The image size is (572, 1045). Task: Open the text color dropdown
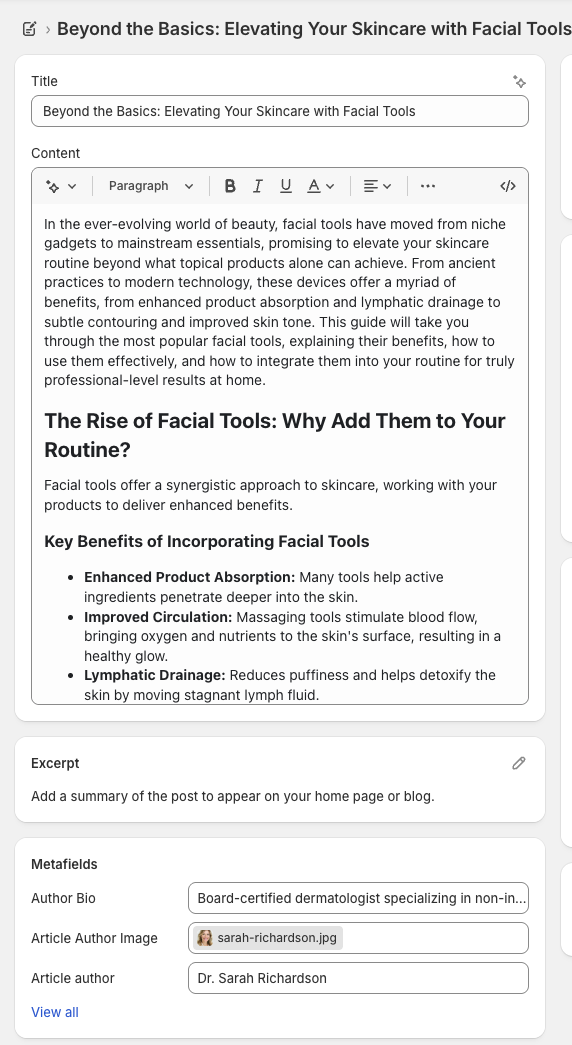coord(321,186)
